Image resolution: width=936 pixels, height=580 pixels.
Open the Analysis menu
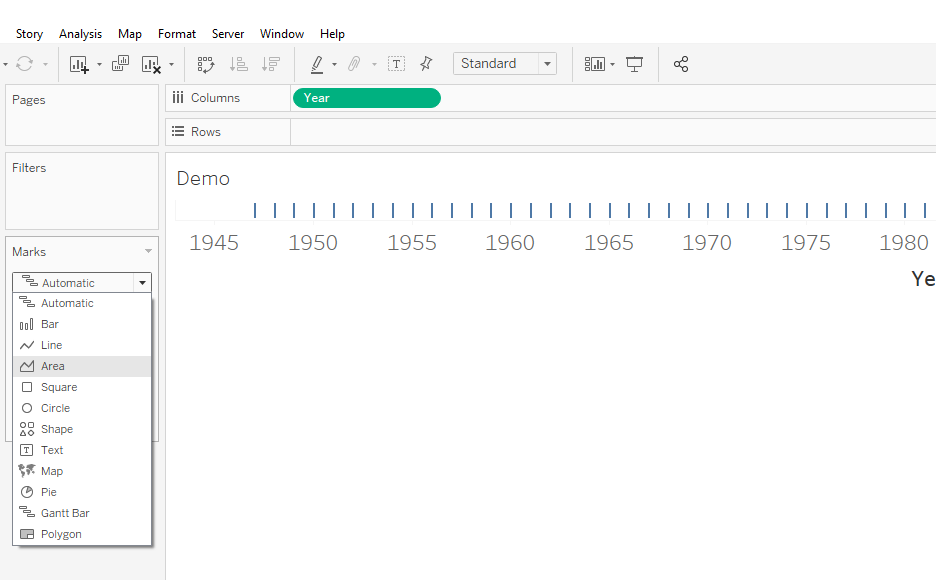(x=81, y=34)
